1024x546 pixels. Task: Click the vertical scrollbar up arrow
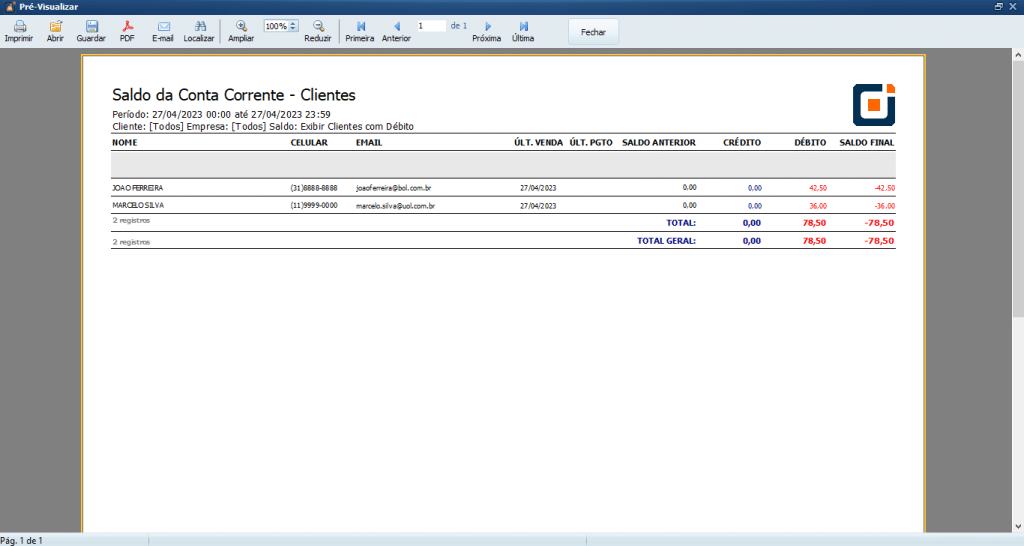point(1018,55)
